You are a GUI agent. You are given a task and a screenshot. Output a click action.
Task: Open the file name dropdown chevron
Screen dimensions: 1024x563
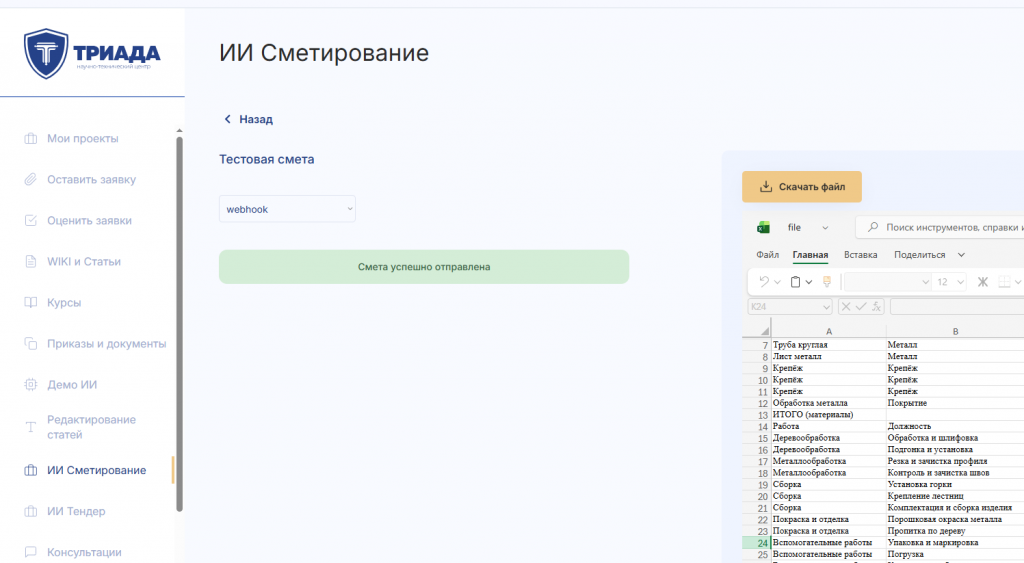825,228
